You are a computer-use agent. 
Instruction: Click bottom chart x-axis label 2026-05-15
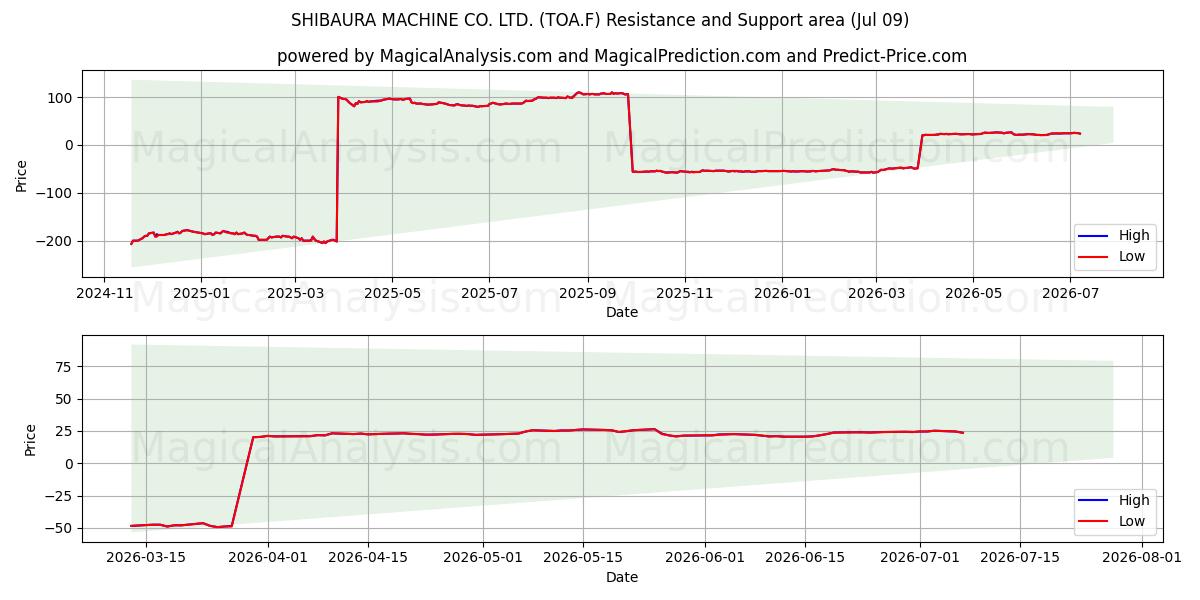pos(582,559)
